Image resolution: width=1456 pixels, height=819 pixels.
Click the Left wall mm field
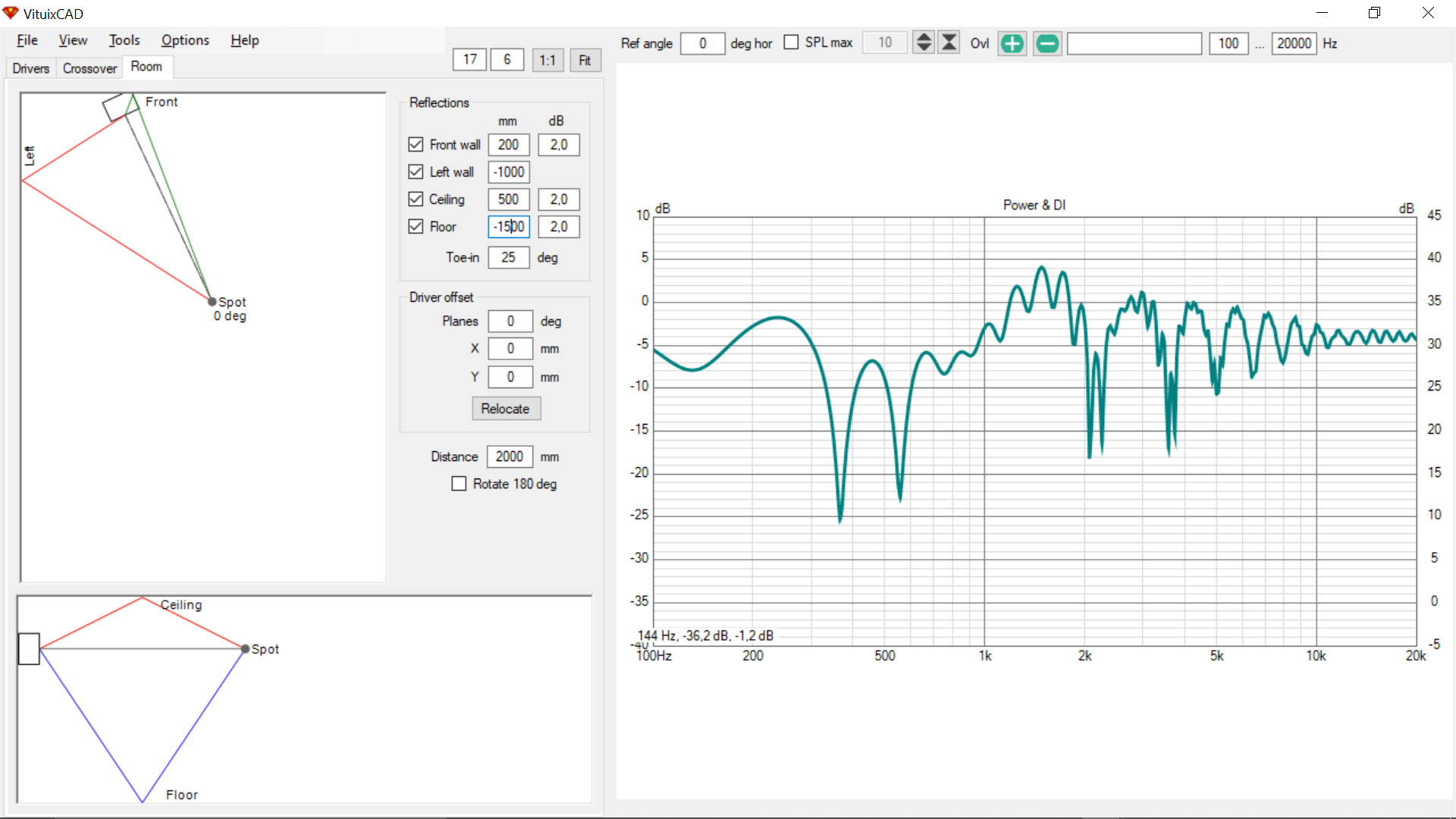508,172
